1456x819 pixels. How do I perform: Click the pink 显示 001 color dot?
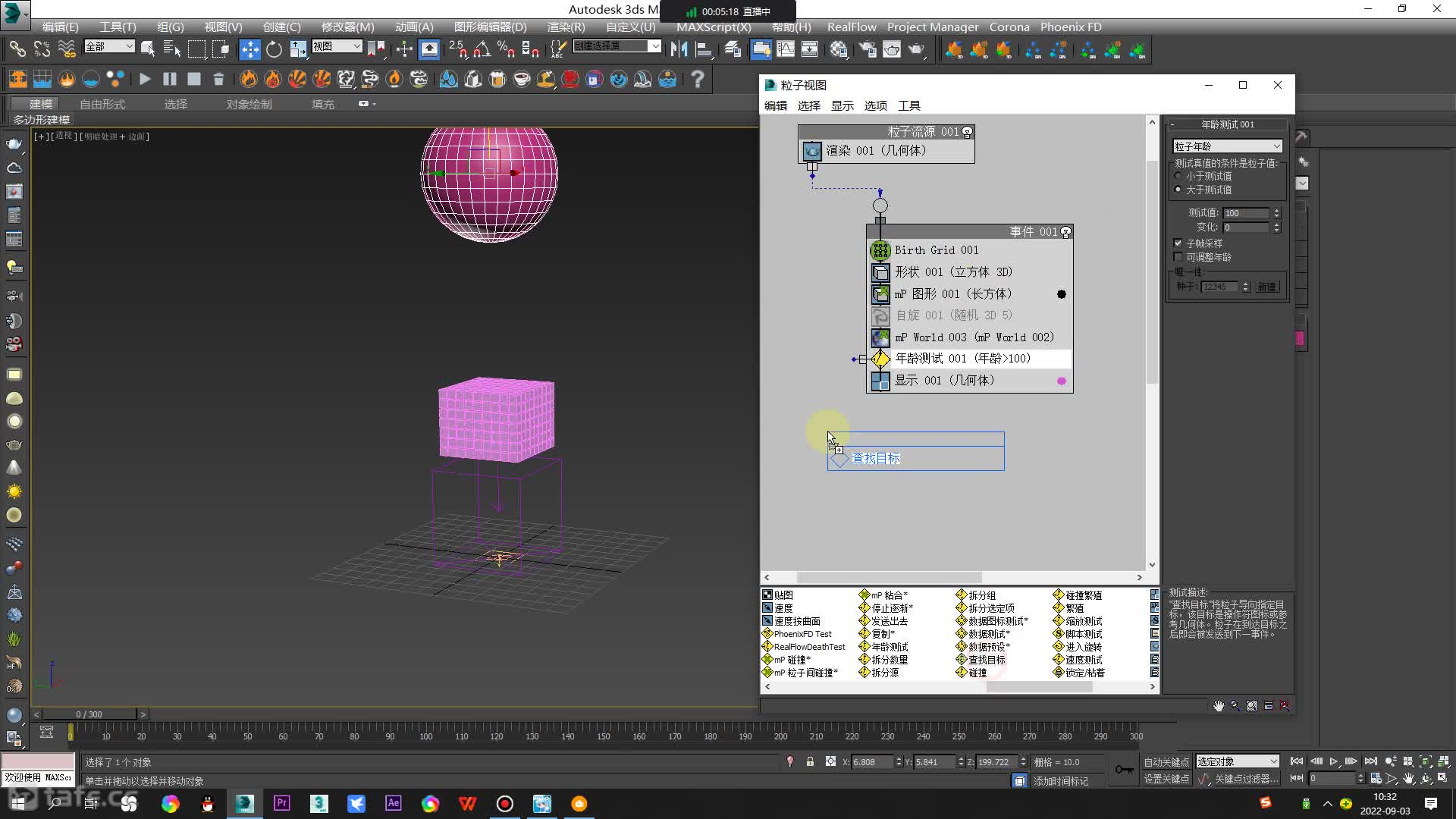[x=1062, y=381]
